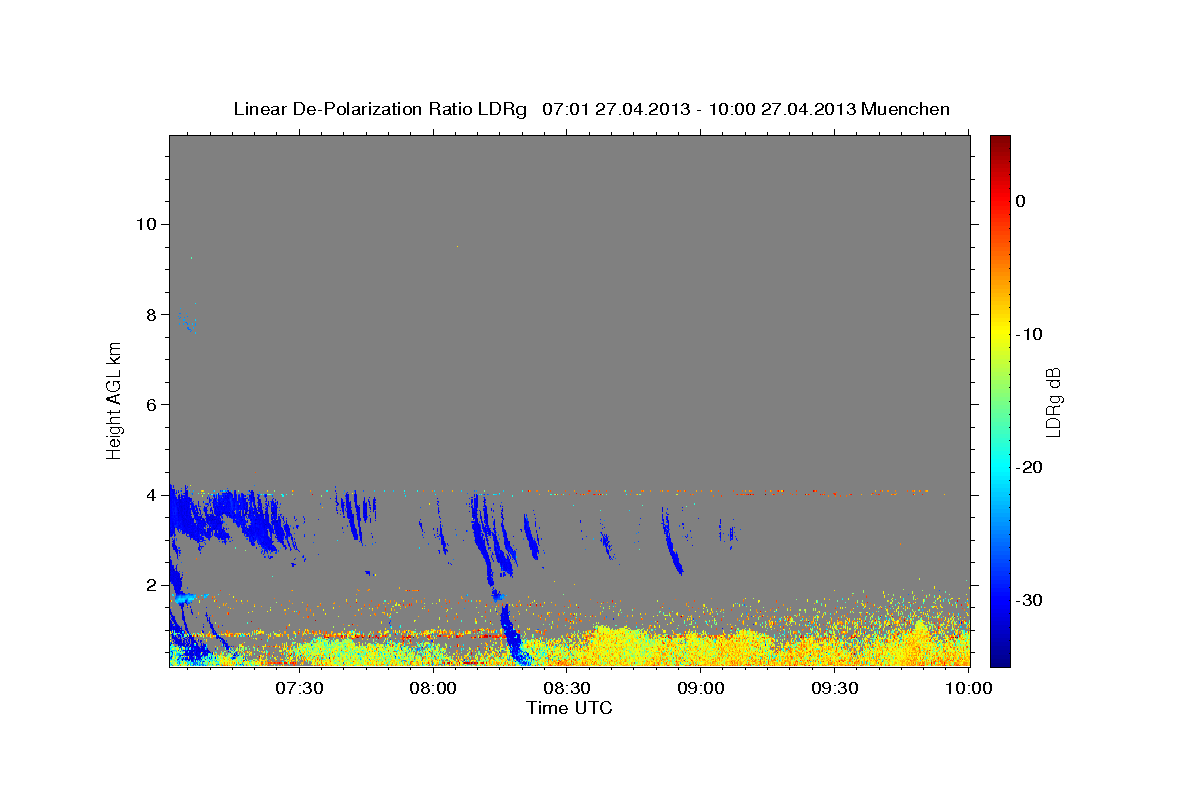Click the start date '07:01 27.04.2013' in title
Image resolution: width=1200 pixels, height=800 pixels.
616,109
